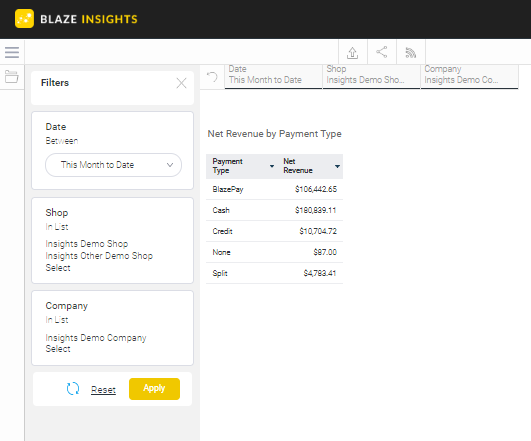Click the Net Revenue by Payment Type title
This screenshot has height=441, width=531.
coord(275,134)
